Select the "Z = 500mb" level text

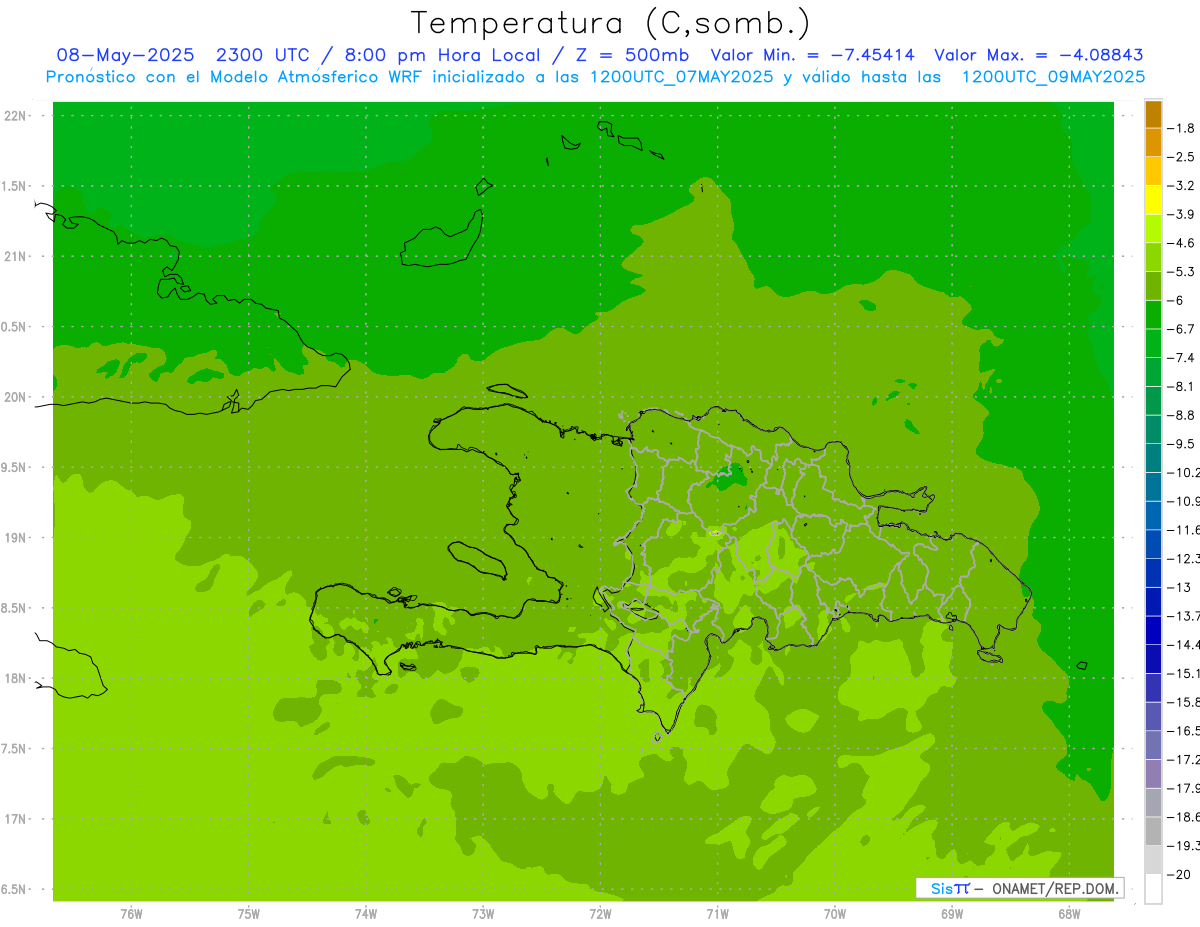click(627, 55)
